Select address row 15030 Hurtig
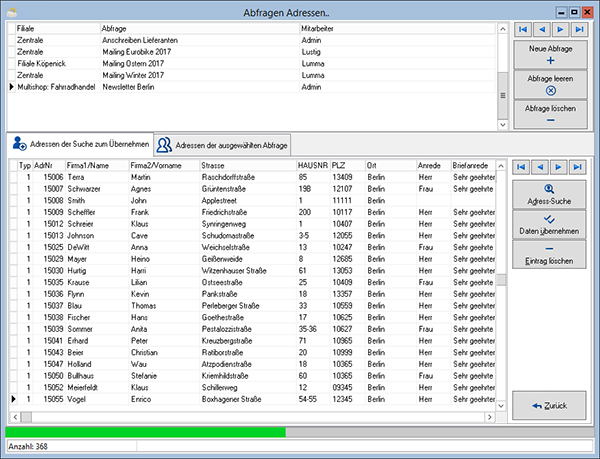This screenshot has width=600, height=459. click(253, 271)
